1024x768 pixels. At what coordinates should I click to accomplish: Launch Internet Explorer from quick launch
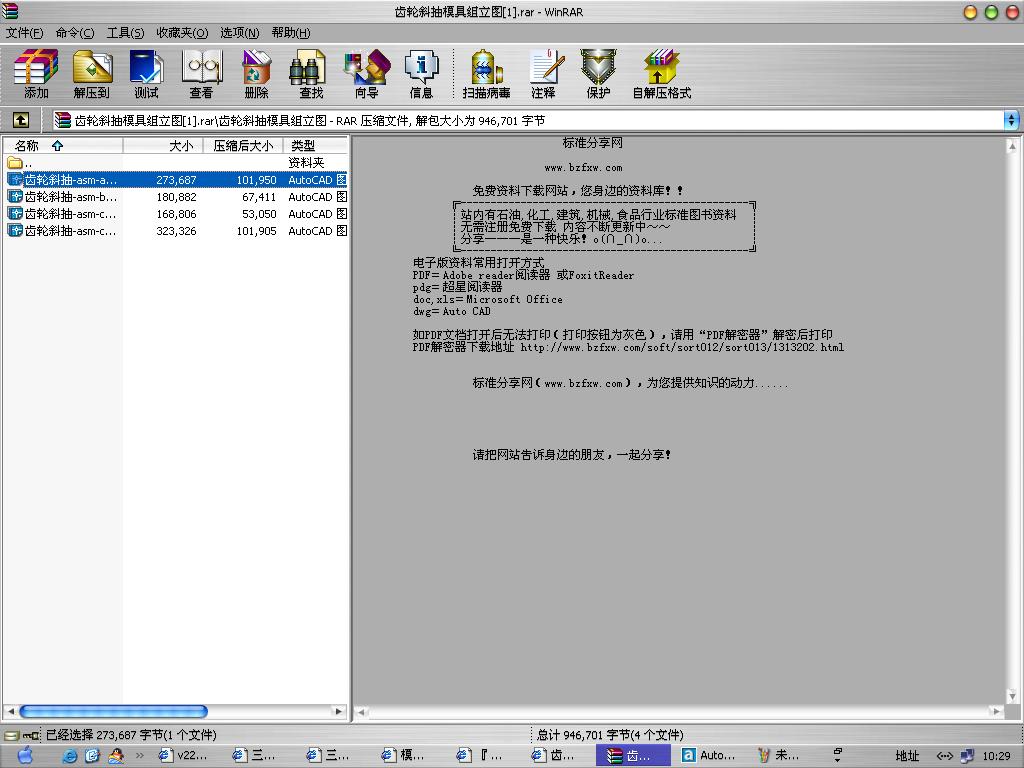coord(69,756)
